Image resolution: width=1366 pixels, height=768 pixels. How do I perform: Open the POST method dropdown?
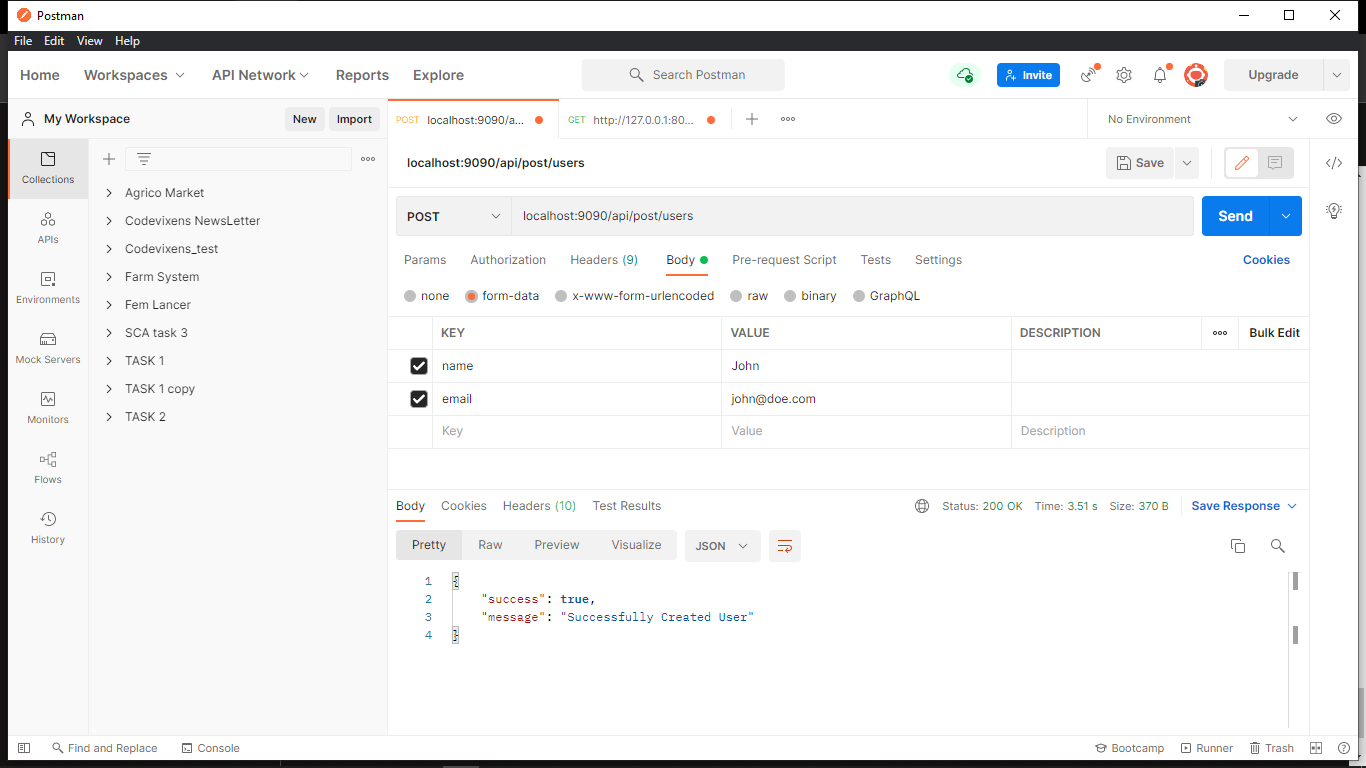click(453, 216)
